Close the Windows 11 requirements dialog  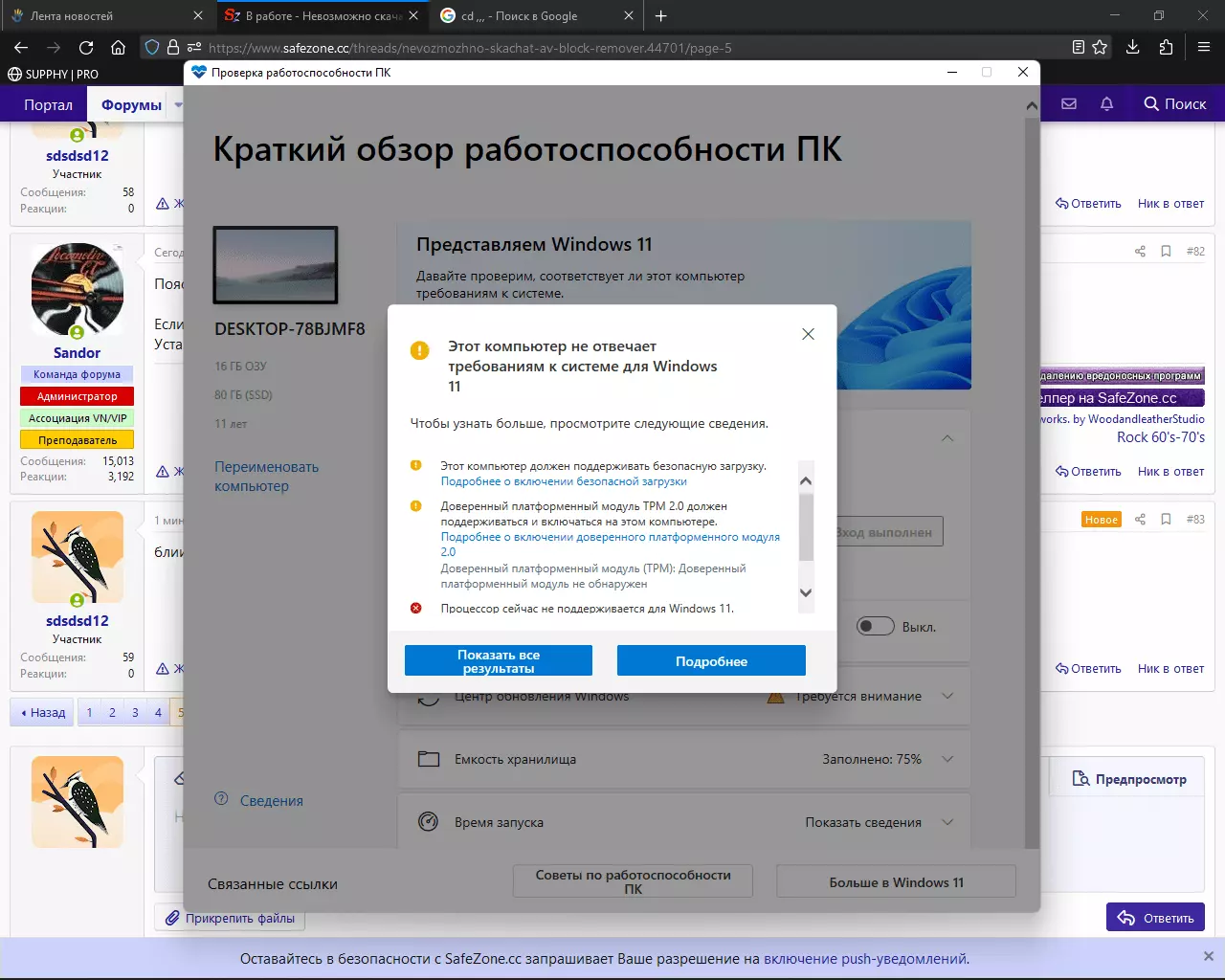[x=808, y=334]
